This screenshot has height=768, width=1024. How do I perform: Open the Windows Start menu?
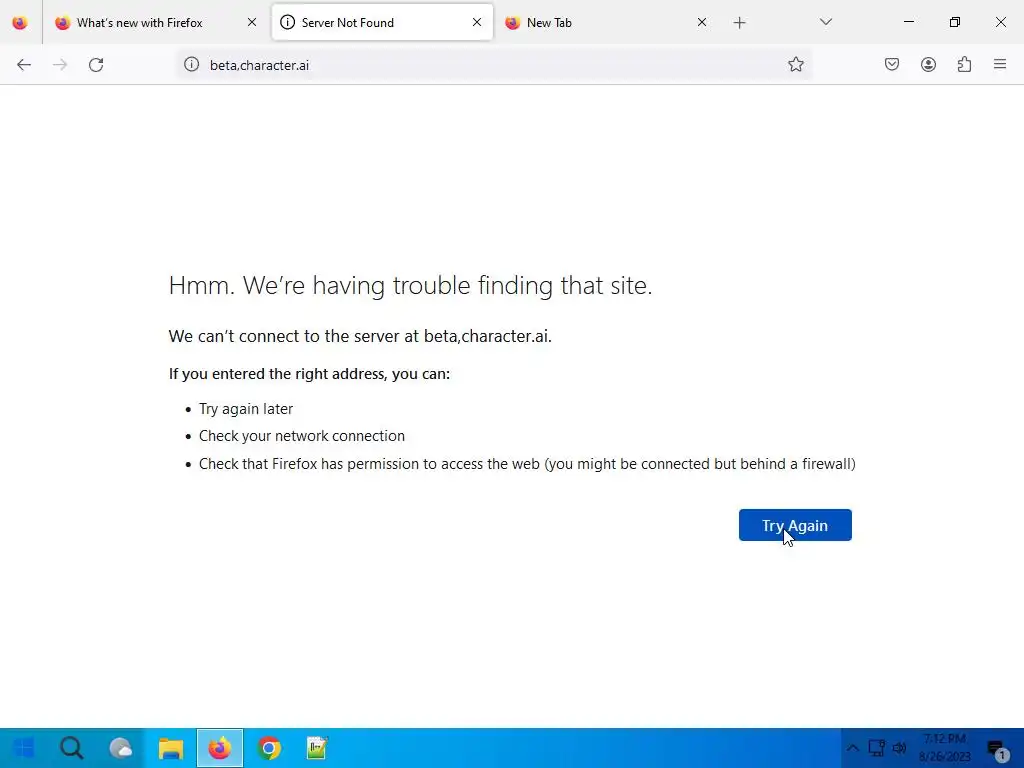23,748
